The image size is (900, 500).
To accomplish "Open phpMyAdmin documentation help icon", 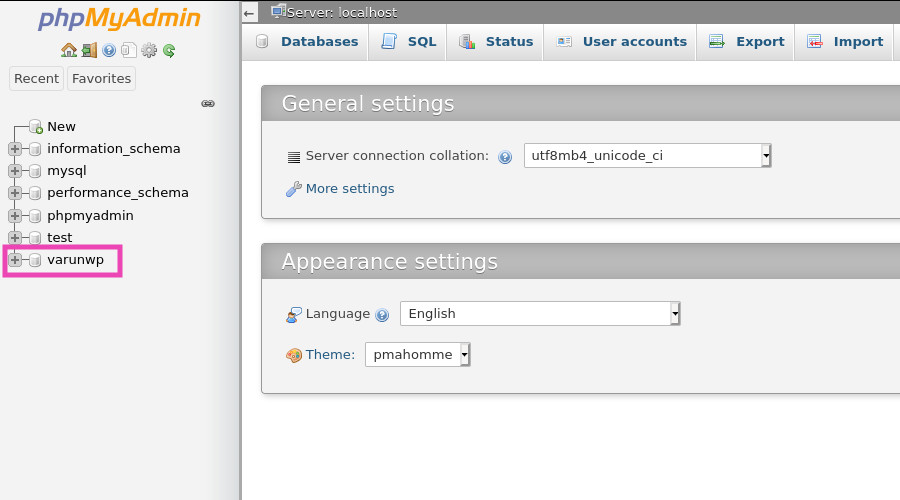I will 109,50.
